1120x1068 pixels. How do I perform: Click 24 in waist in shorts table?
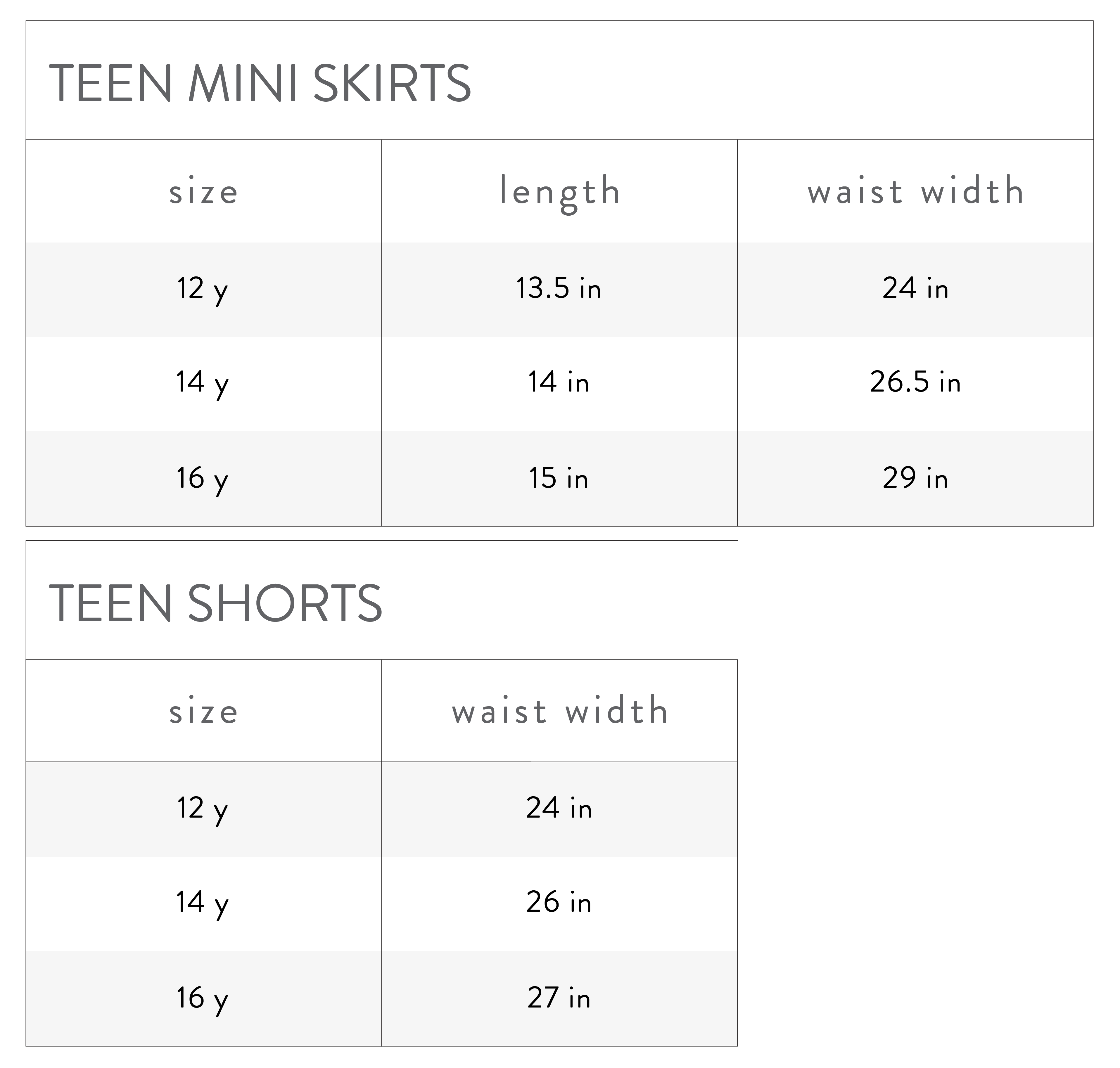click(559, 809)
